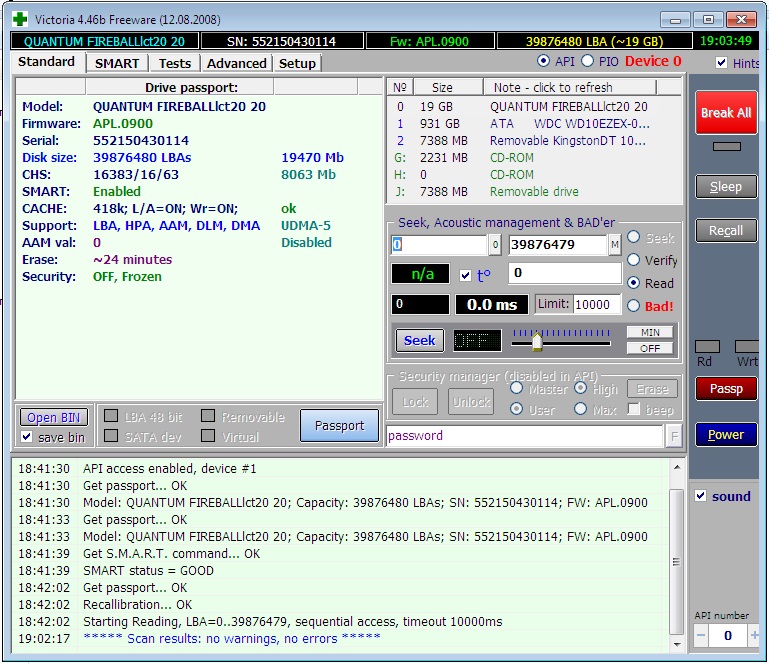Click the Drive passport header
Image resolution: width=769 pixels, height=664 pixels.
[x=180, y=87]
